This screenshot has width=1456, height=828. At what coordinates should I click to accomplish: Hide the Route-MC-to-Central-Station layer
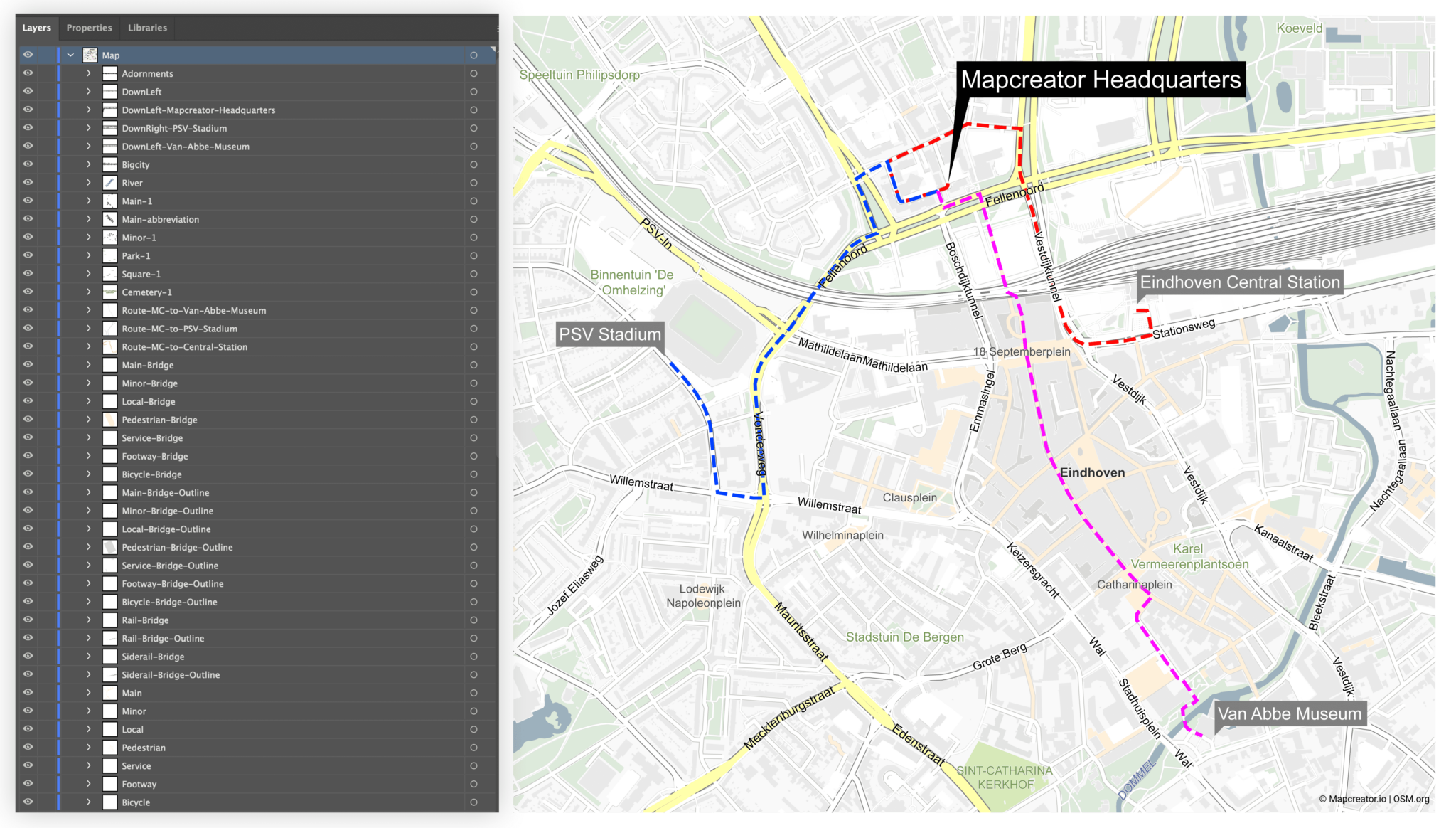(x=28, y=346)
